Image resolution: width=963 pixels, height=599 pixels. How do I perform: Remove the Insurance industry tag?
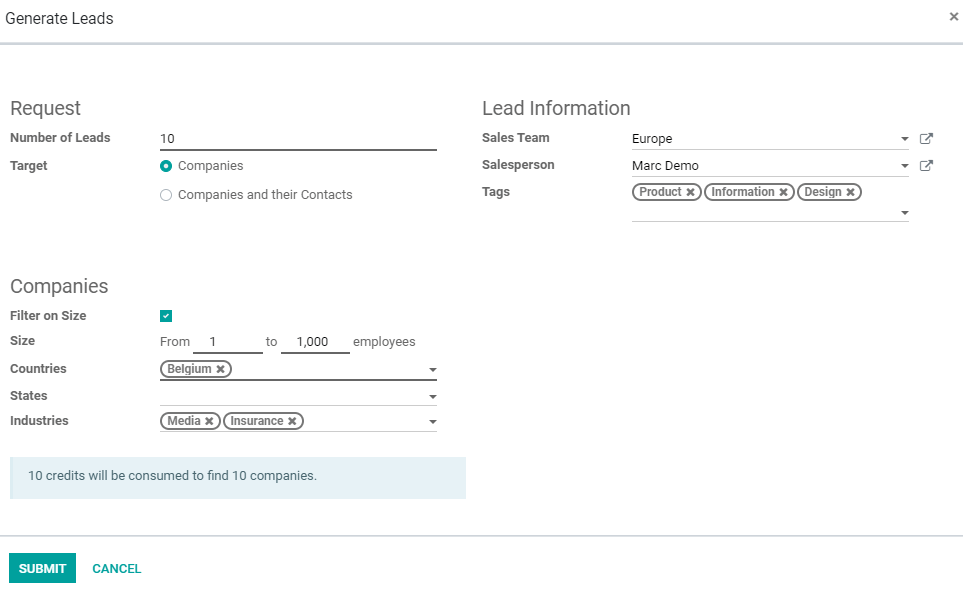292,421
